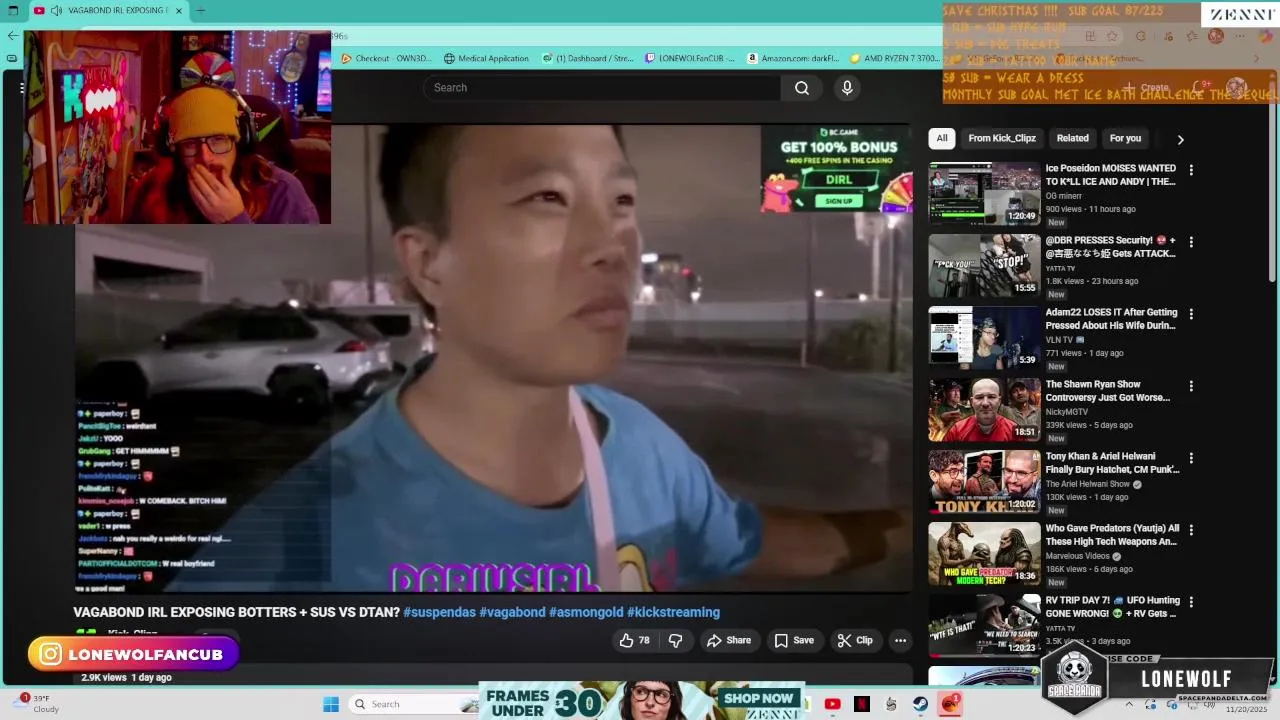Image resolution: width=1280 pixels, height=720 pixels.
Task: Open the Windows Start menu
Action: point(331,704)
